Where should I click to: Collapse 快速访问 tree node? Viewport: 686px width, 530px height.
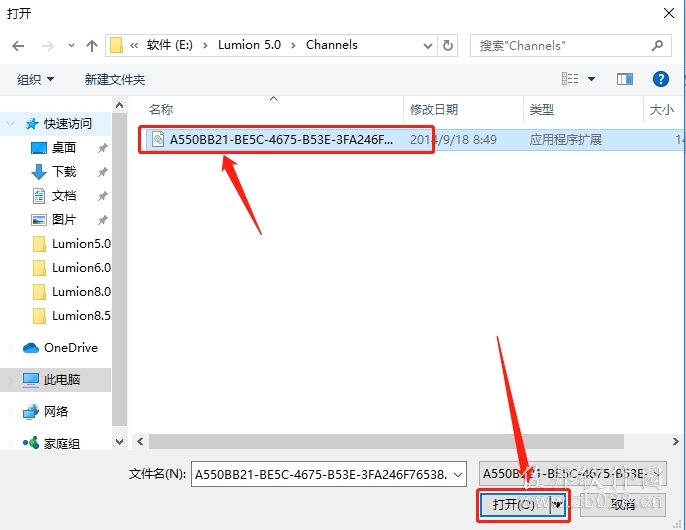coord(11,124)
